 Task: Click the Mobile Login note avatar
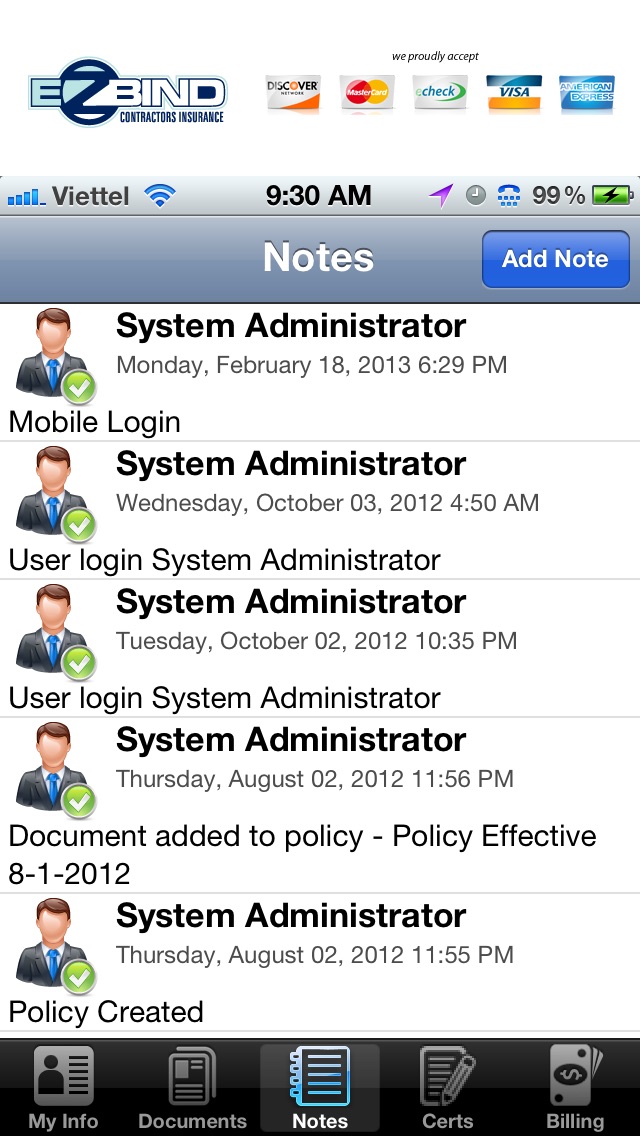coord(55,353)
